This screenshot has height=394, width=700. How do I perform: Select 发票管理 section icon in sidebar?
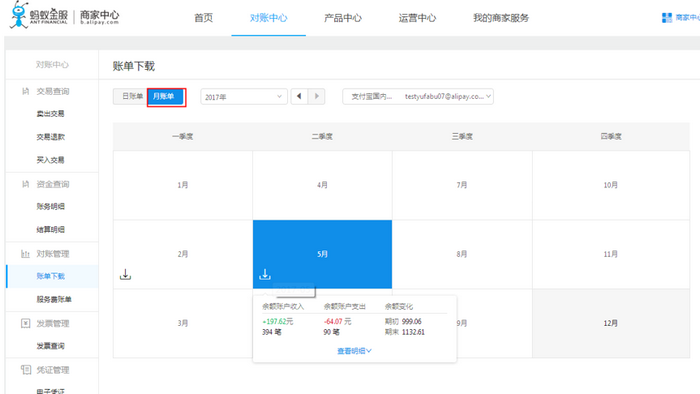(25, 323)
